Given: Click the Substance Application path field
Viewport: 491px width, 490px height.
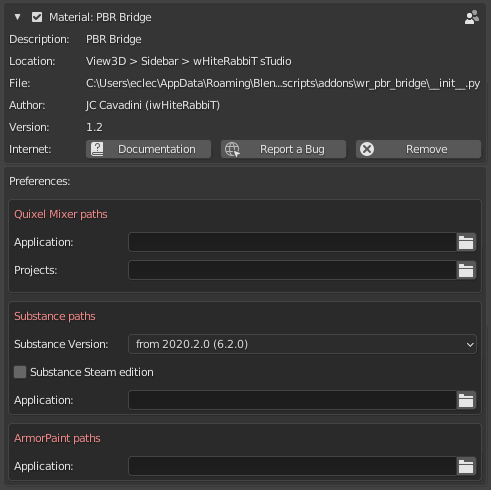Looking at the screenshot, I should tap(292, 400).
